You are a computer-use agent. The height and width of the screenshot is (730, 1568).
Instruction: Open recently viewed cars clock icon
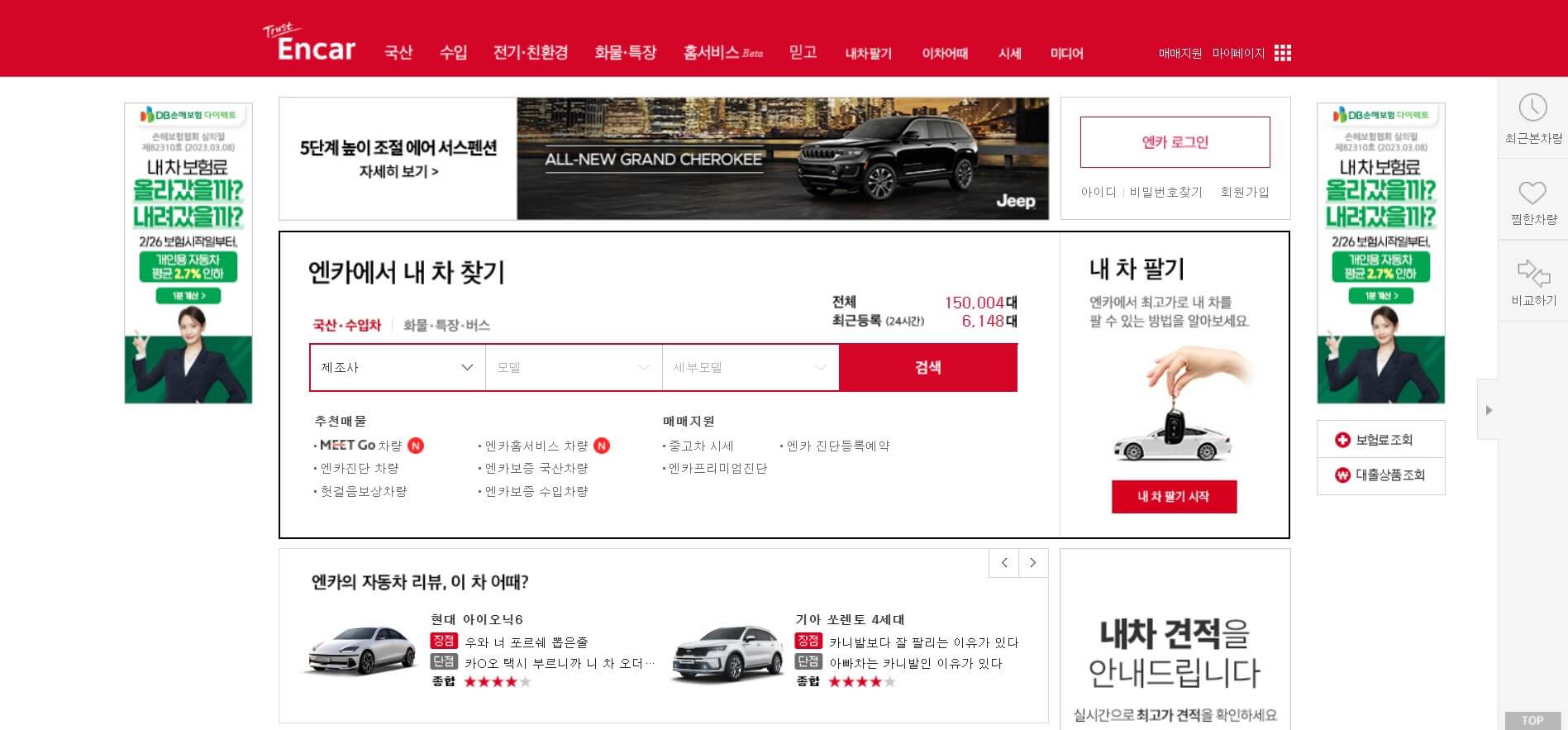click(1532, 107)
